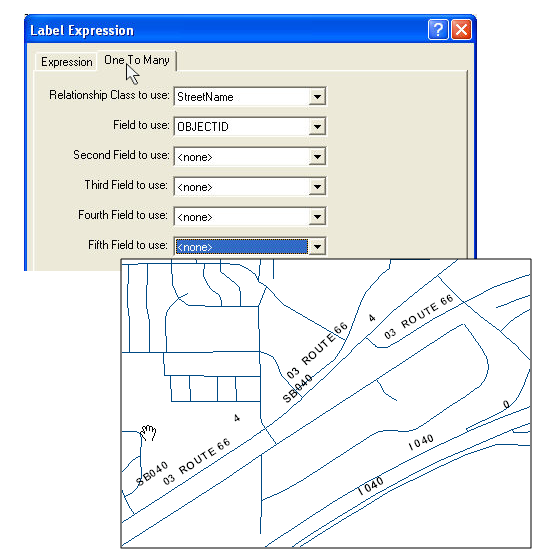Click the 'Second Field to use:' label

click(x=121, y=155)
